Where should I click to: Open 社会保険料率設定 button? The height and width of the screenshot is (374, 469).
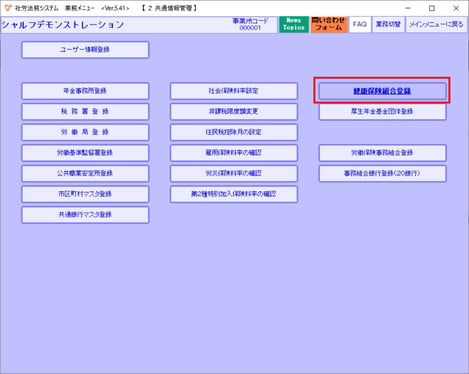tap(234, 91)
